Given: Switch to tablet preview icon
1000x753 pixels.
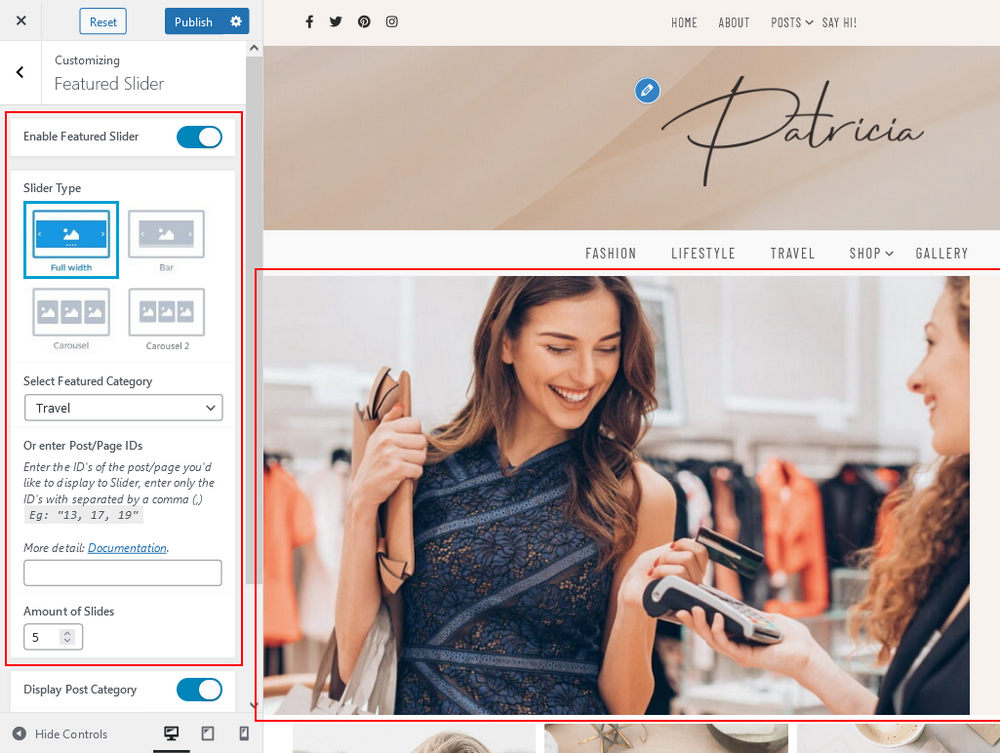Looking at the screenshot, I should tap(207, 734).
